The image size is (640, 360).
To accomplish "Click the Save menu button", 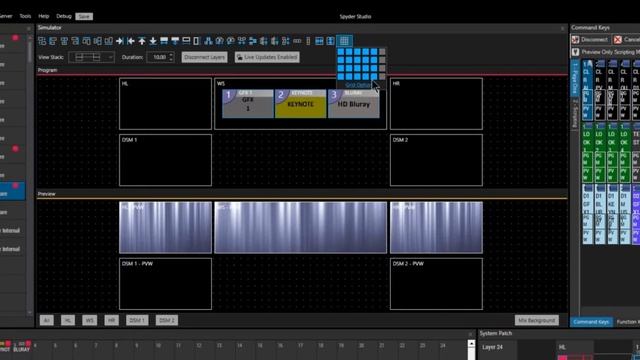I will click(84, 16).
